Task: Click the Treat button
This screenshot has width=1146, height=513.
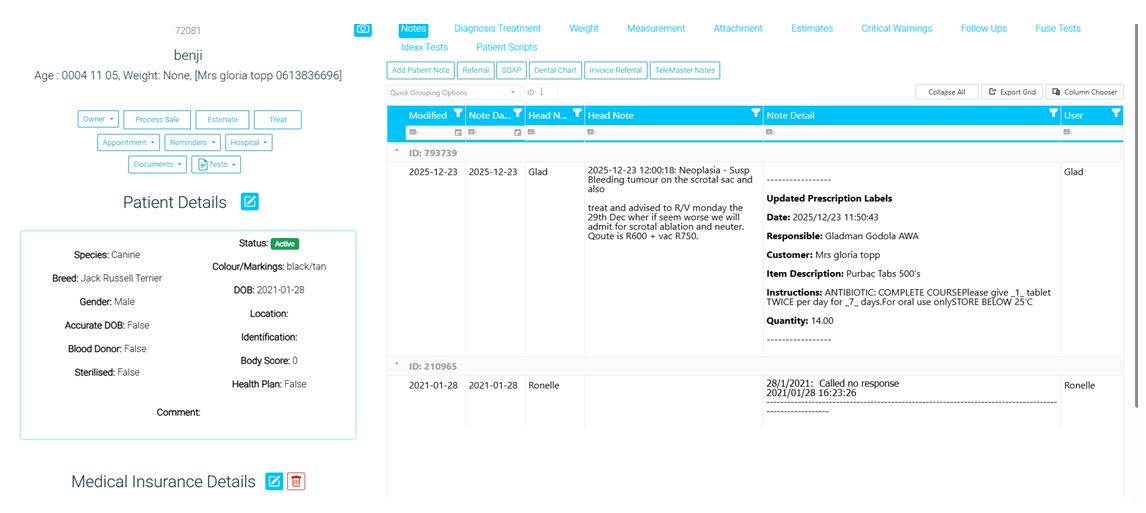Action: point(278,119)
